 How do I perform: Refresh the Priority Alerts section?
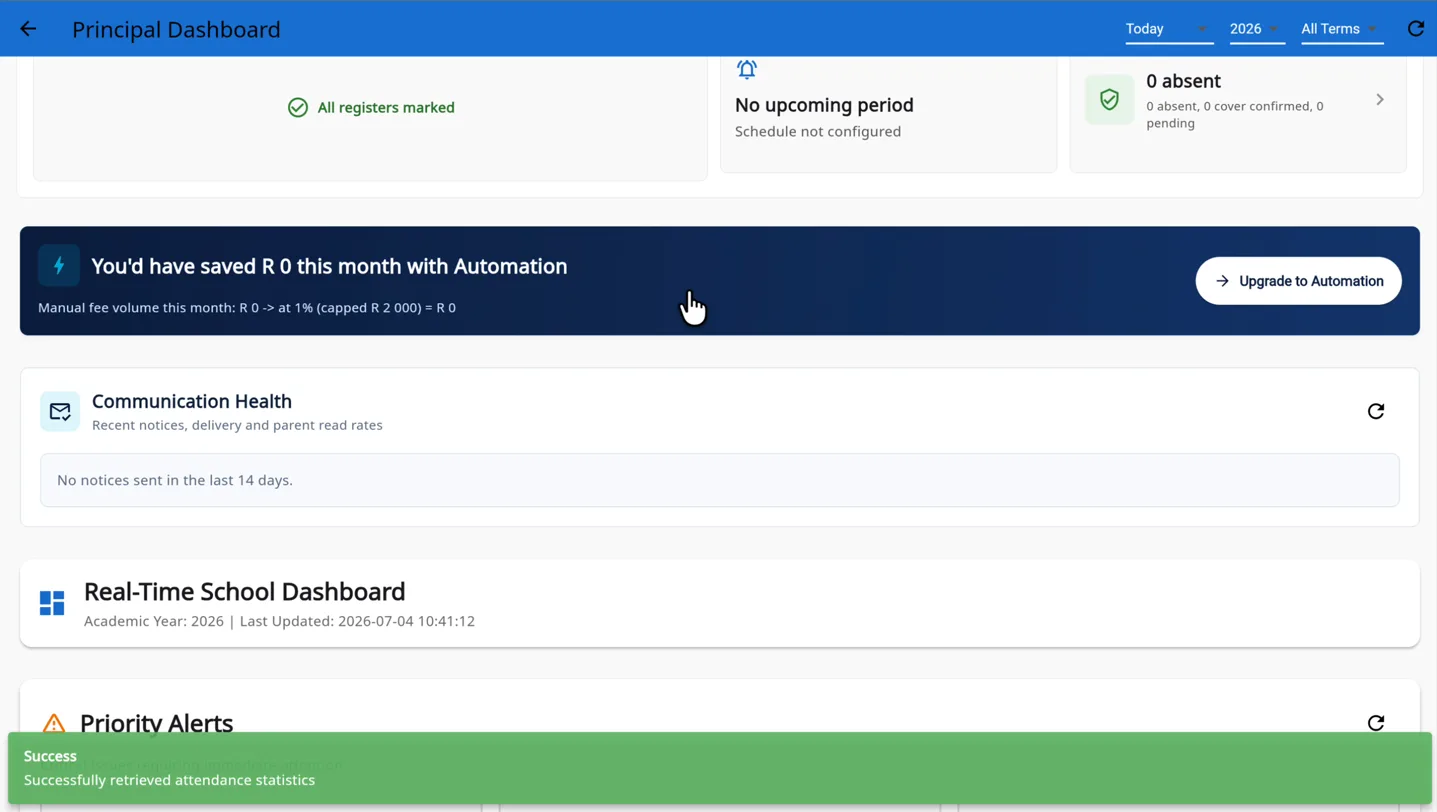click(x=1376, y=723)
